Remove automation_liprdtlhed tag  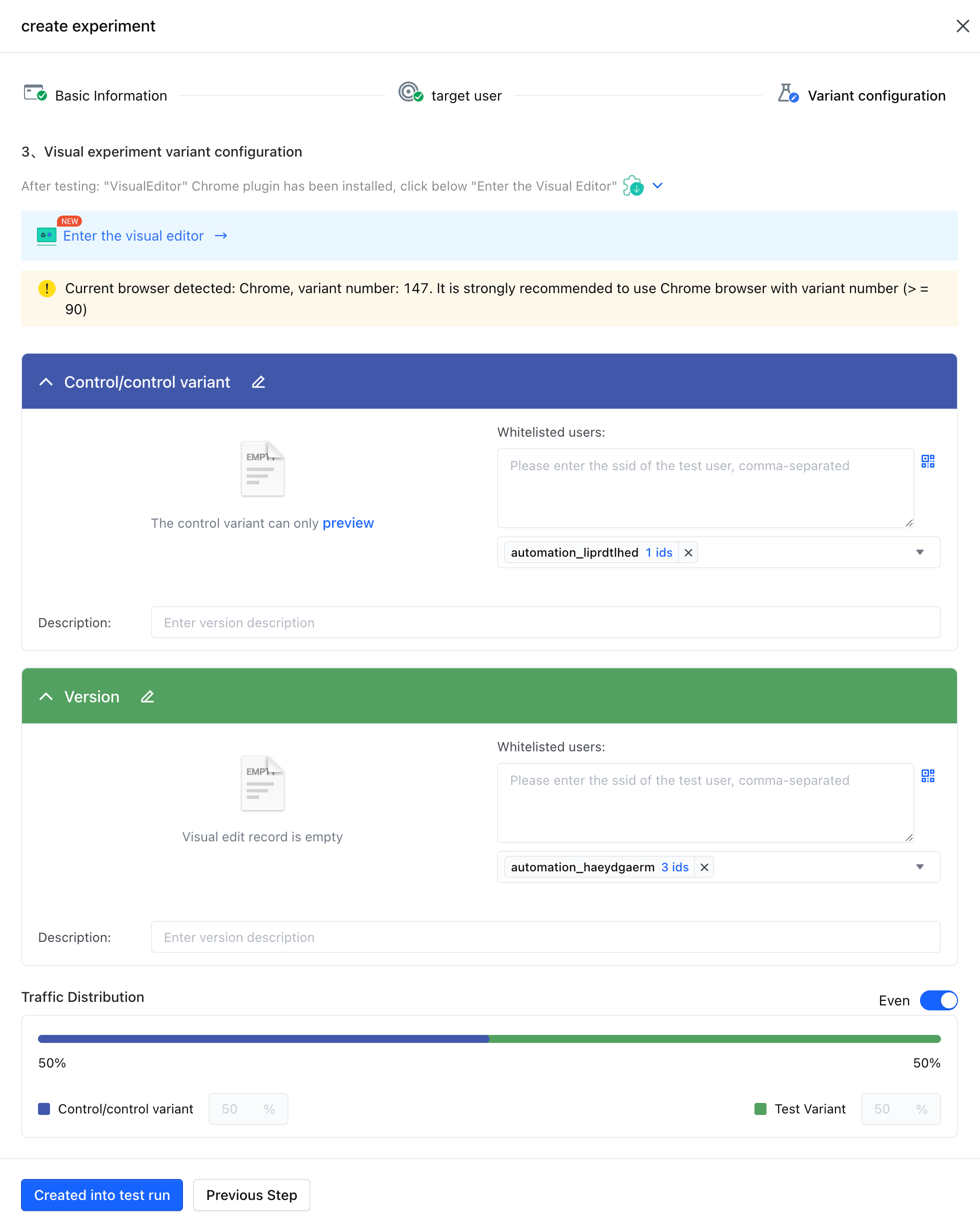pyautogui.click(x=688, y=552)
